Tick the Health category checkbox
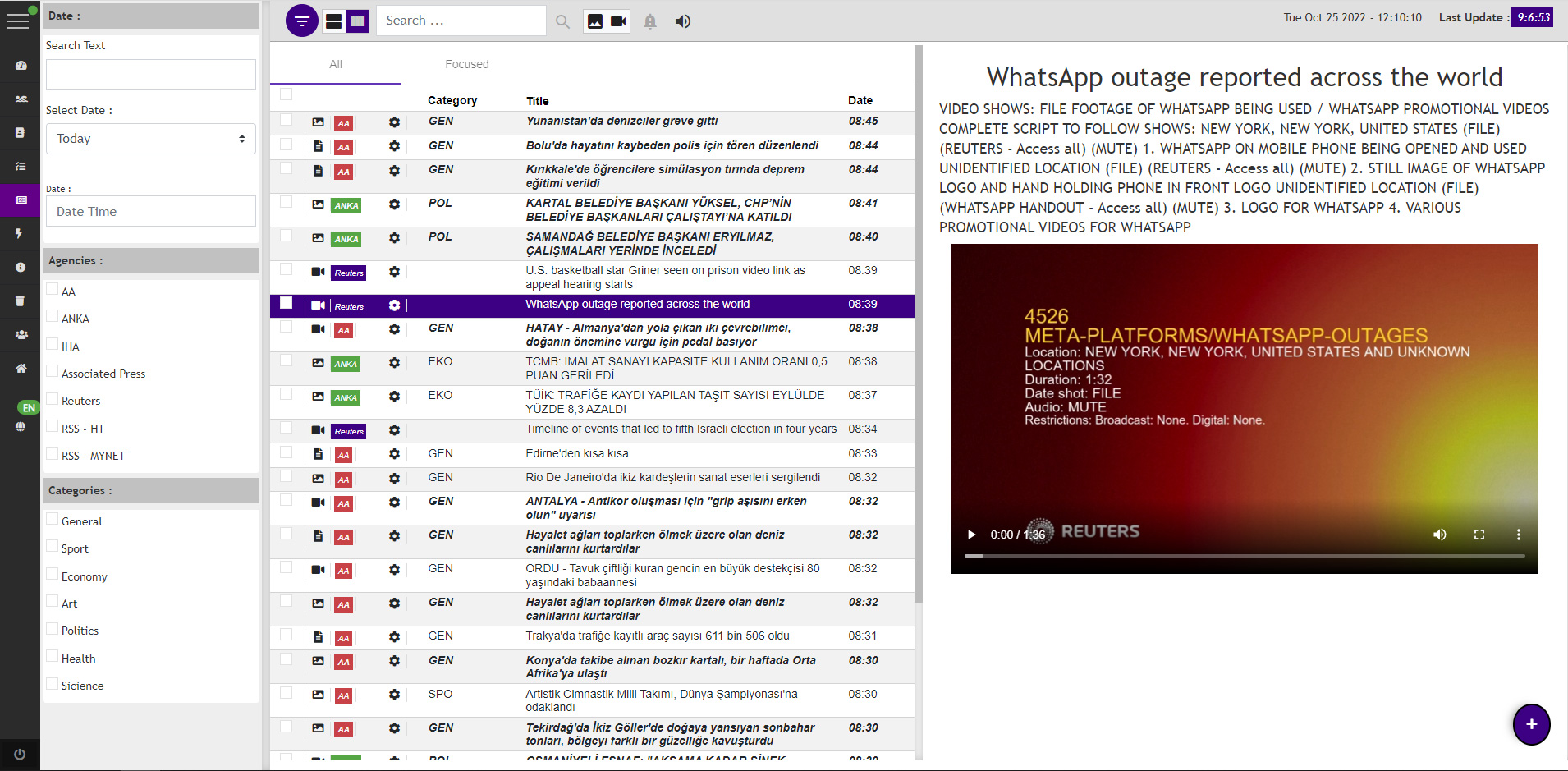Screen dimensions: 1568x771 53,656
